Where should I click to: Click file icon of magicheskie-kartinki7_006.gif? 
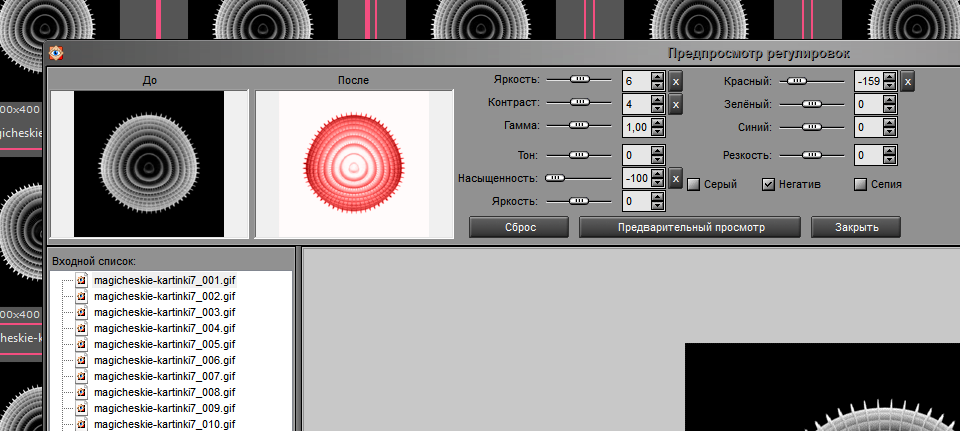[83, 360]
